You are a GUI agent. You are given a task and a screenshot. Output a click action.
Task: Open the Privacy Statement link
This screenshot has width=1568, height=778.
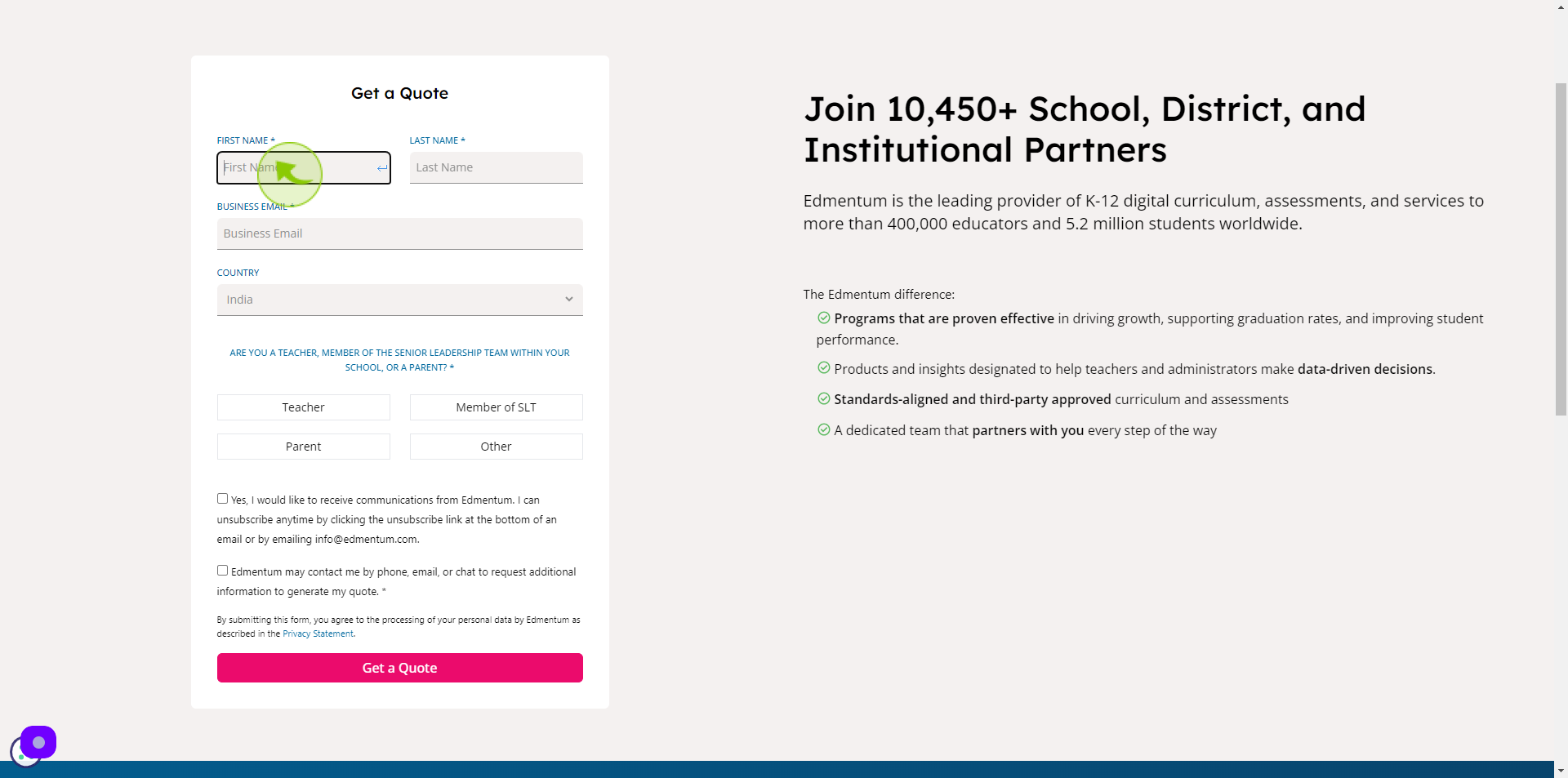click(318, 634)
